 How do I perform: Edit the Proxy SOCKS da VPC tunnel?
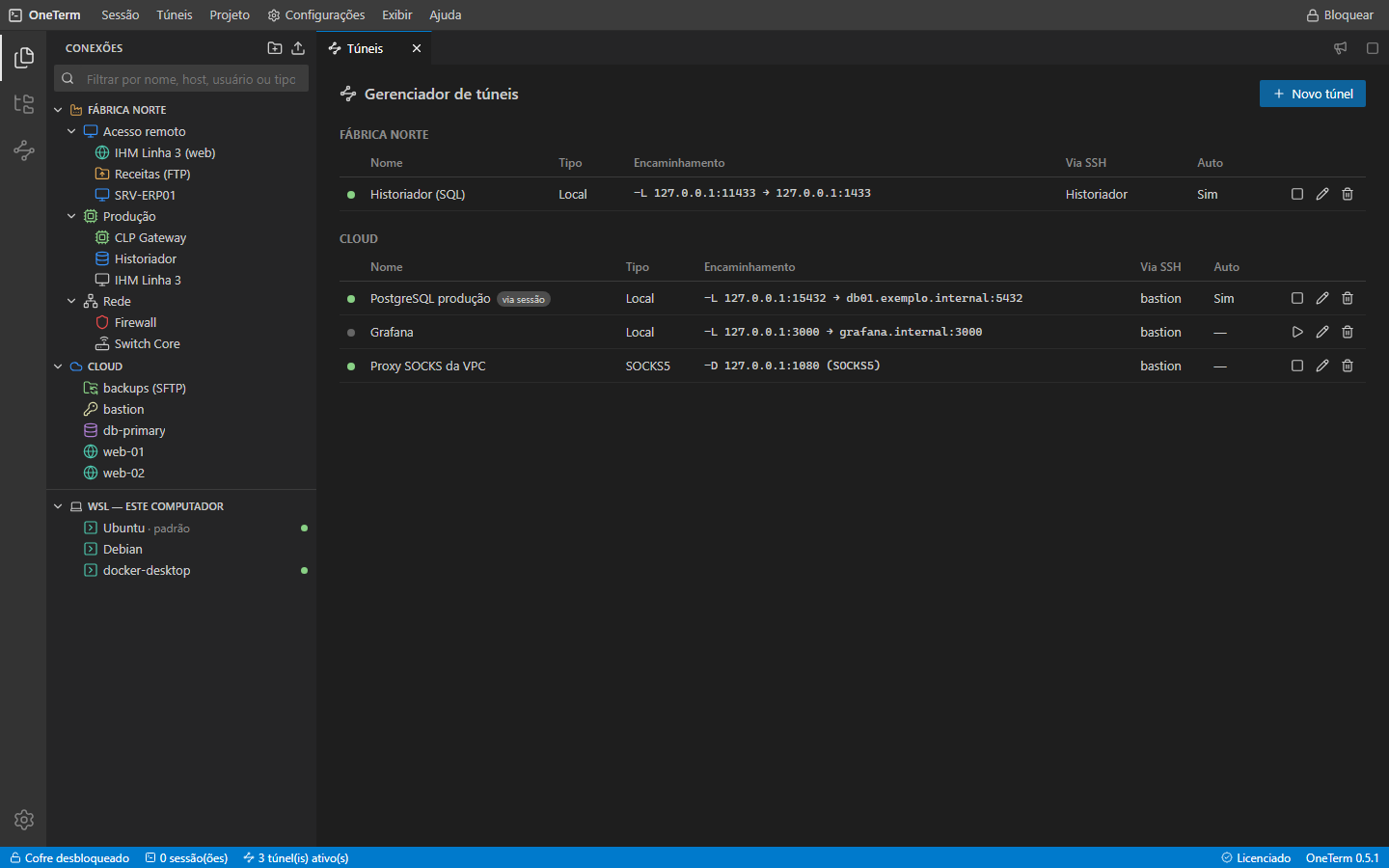click(x=1322, y=366)
